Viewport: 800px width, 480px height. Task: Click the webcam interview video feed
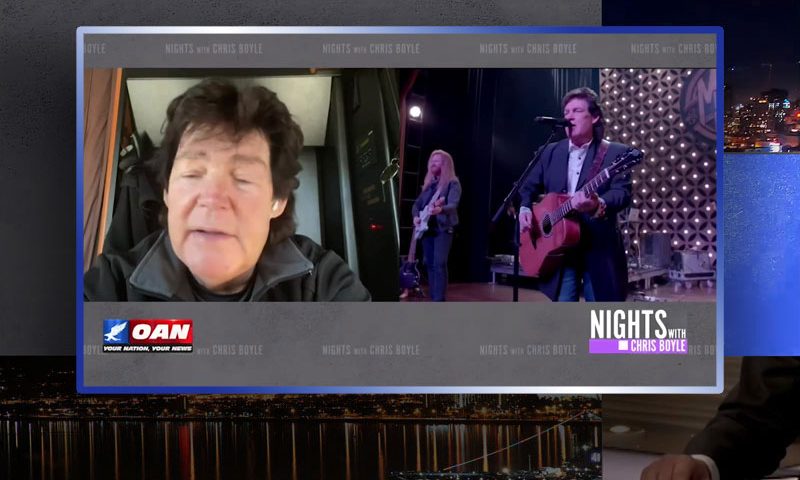pos(241,185)
